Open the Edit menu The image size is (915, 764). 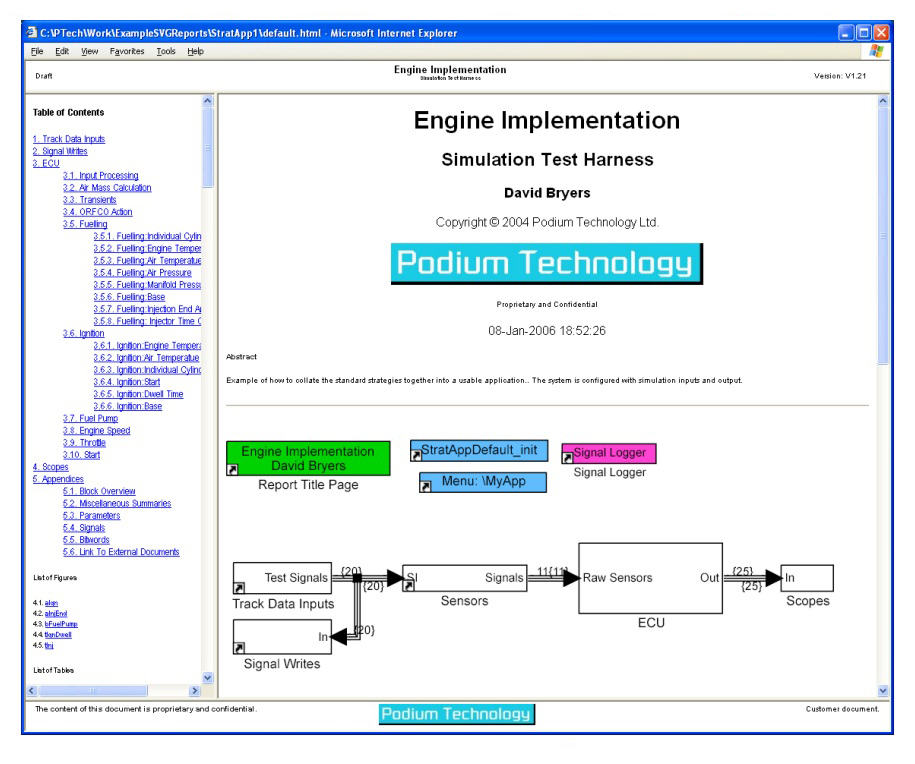pos(62,51)
